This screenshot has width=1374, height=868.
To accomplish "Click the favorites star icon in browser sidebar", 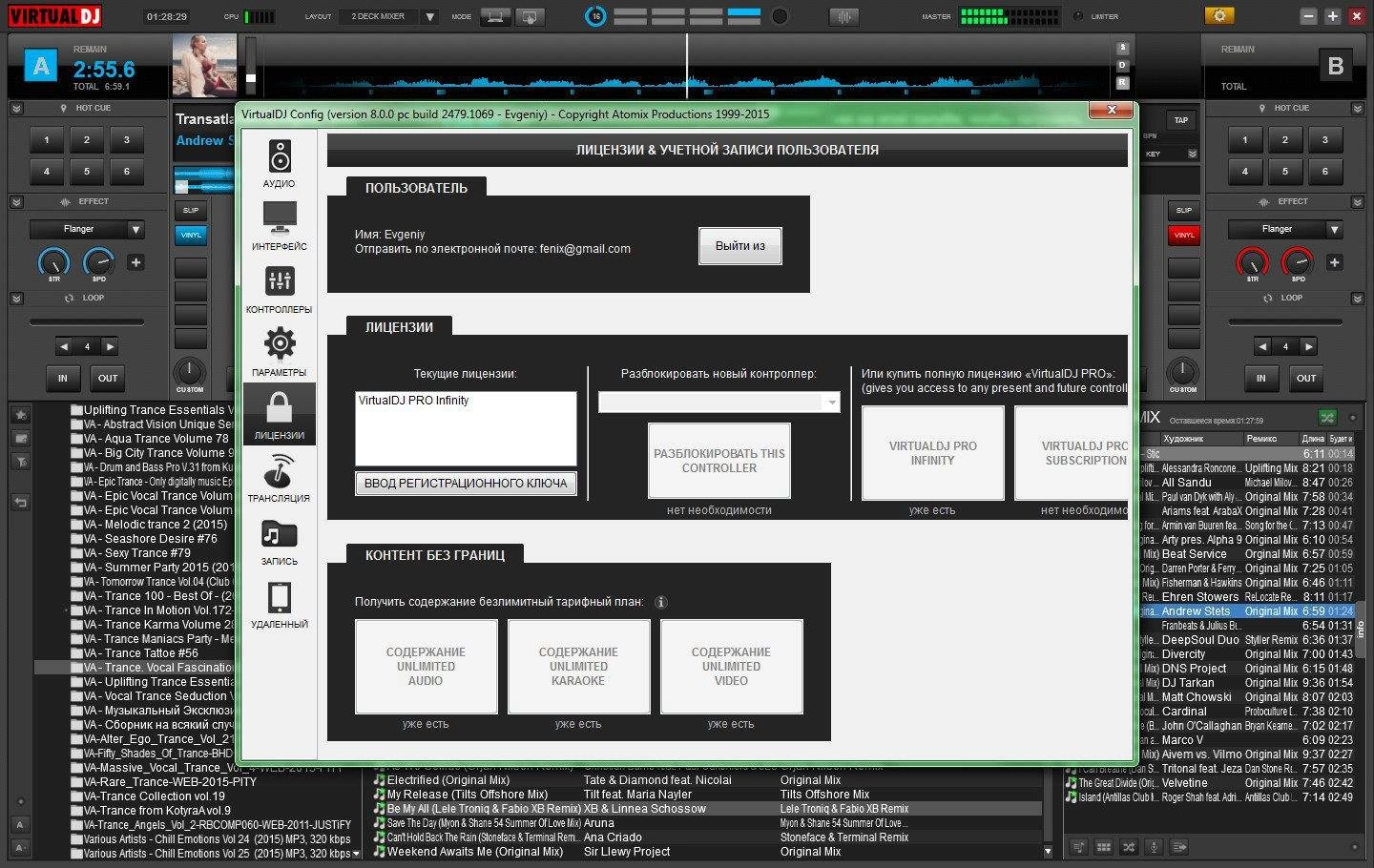I will [x=20, y=415].
